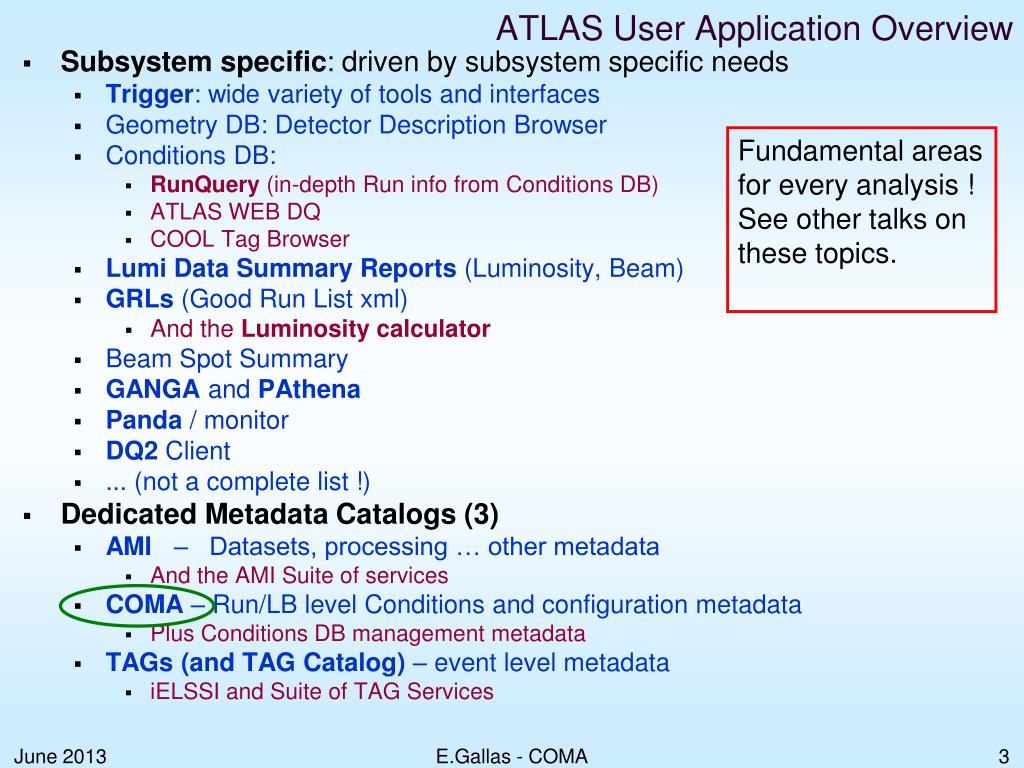
Task: Click 'Dedicated Metadata Catalogs (3)' heading
Action: pyautogui.click(x=280, y=514)
